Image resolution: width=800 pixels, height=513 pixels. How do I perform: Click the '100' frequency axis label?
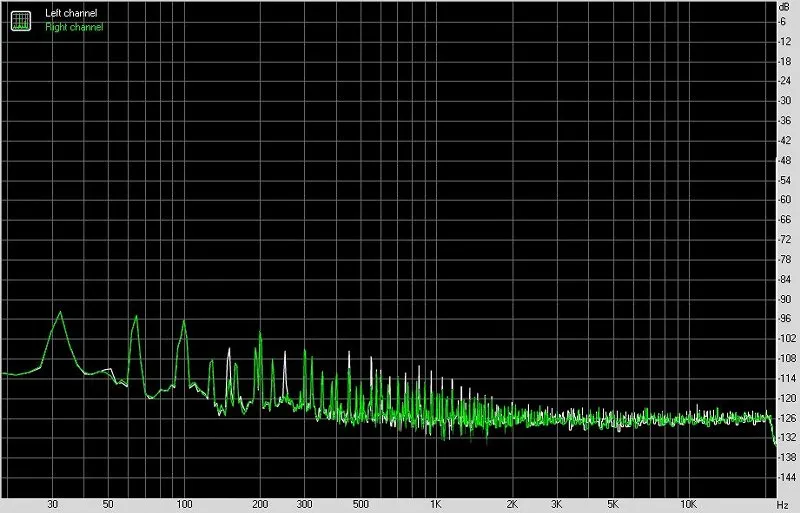click(x=185, y=504)
